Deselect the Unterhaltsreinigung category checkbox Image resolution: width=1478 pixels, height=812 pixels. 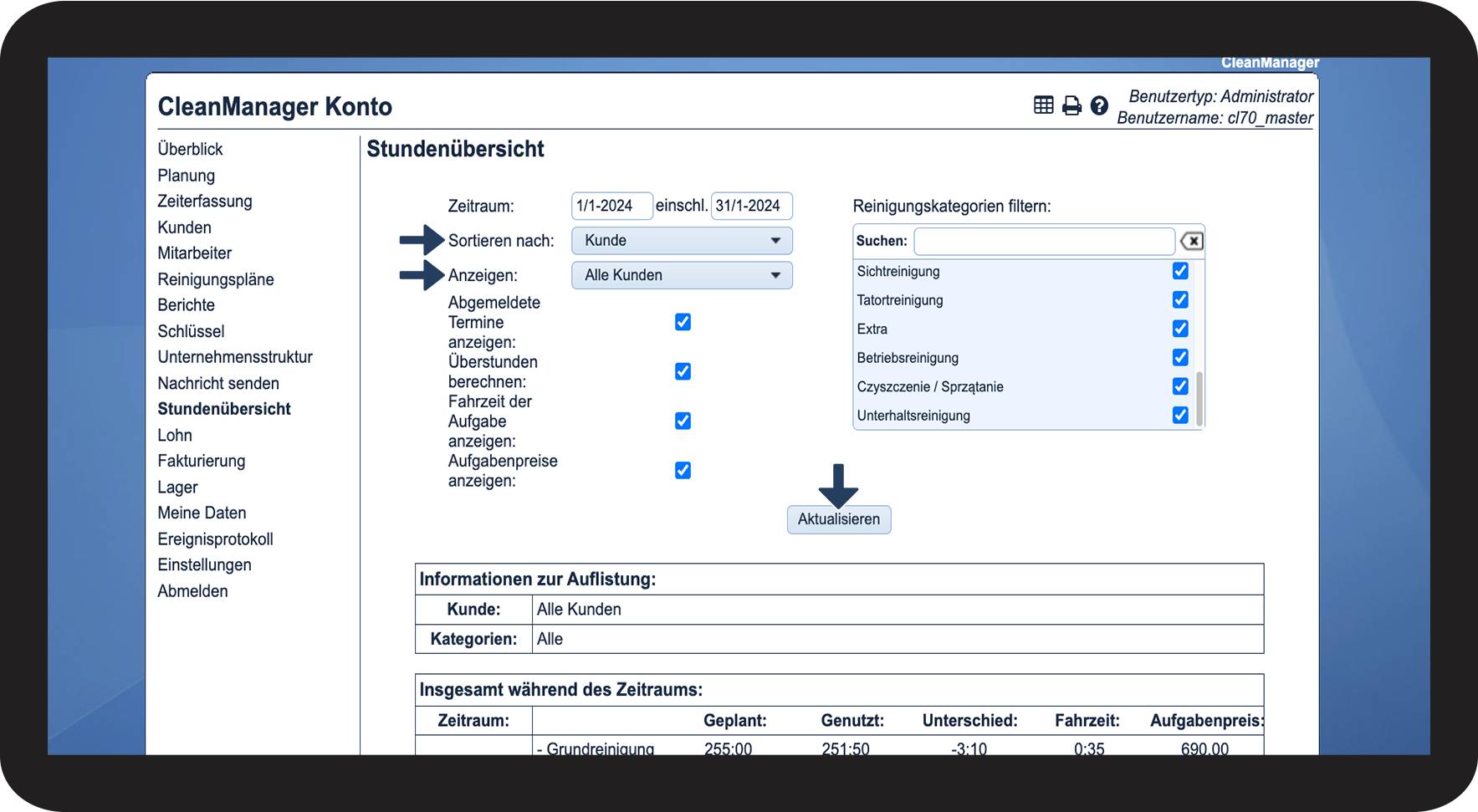pos(1179,415)
